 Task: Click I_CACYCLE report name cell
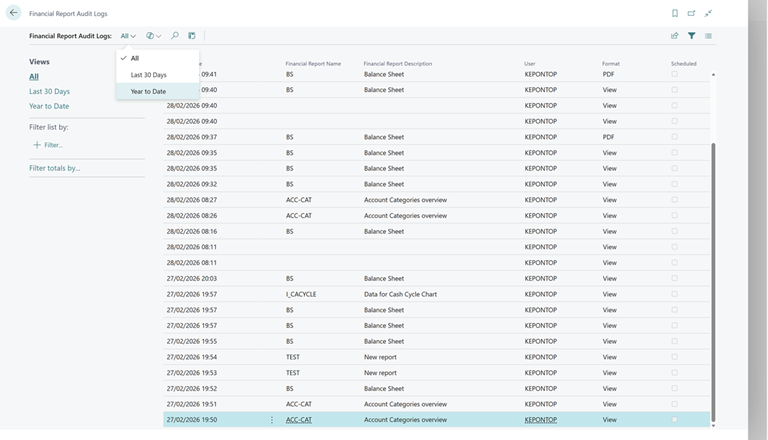pyautogui.click(x=301, y=294)
